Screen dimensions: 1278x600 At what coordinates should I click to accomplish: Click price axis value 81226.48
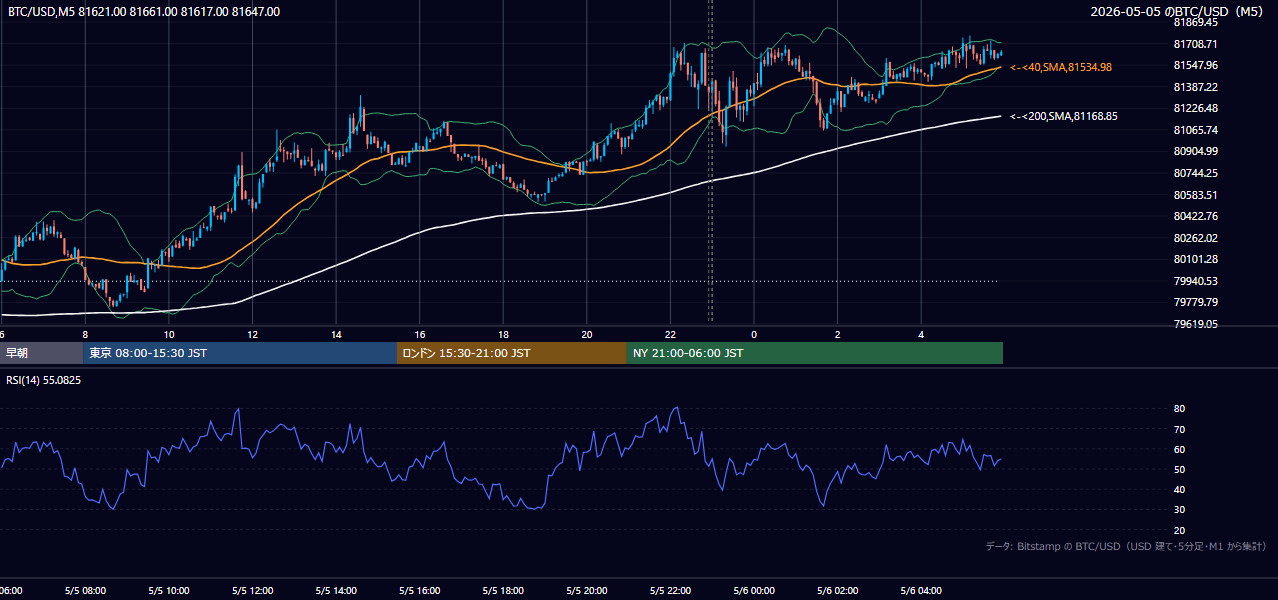pyautogui.click(x=1195, y=108)
